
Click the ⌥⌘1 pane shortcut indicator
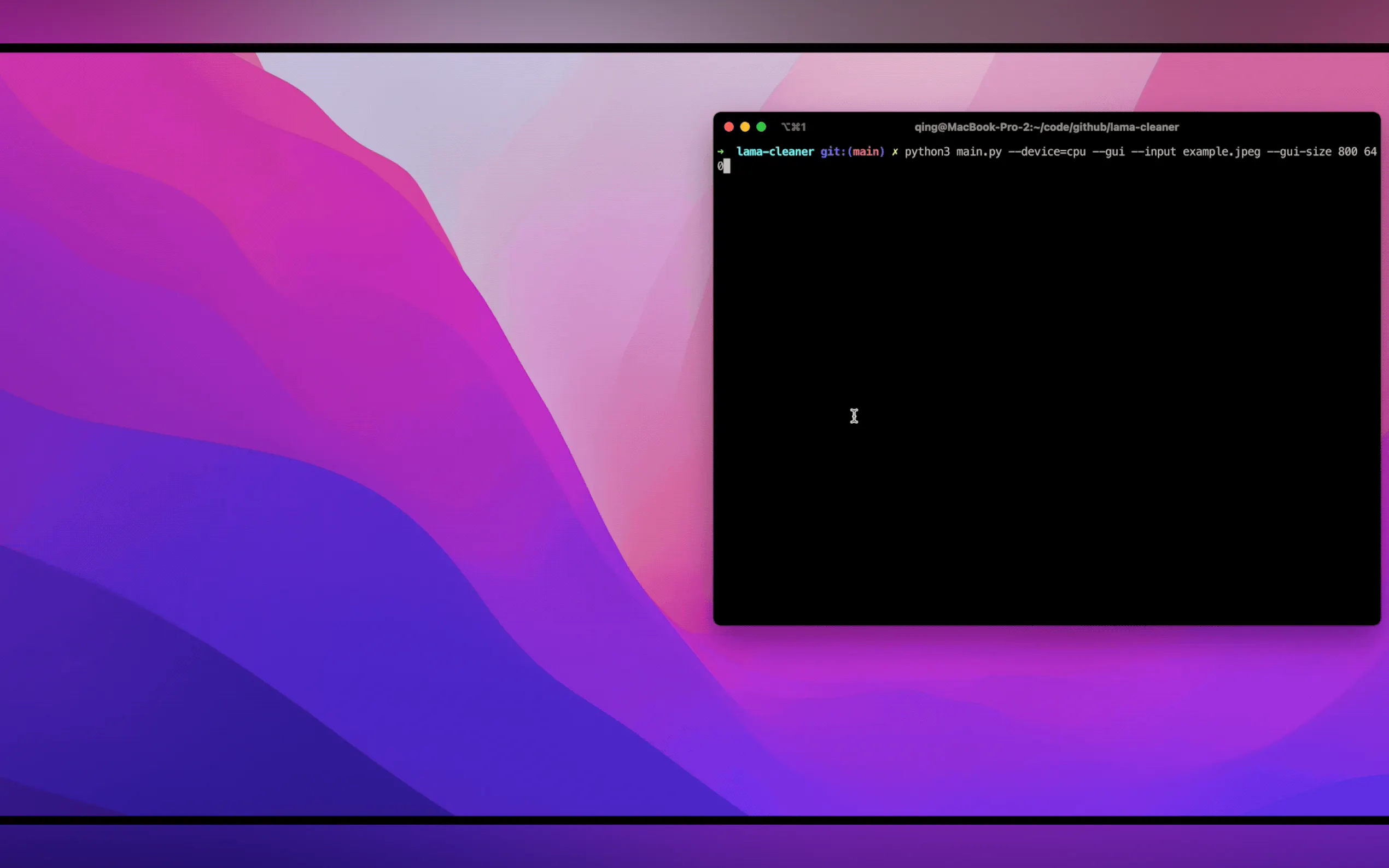pos(793,127)
